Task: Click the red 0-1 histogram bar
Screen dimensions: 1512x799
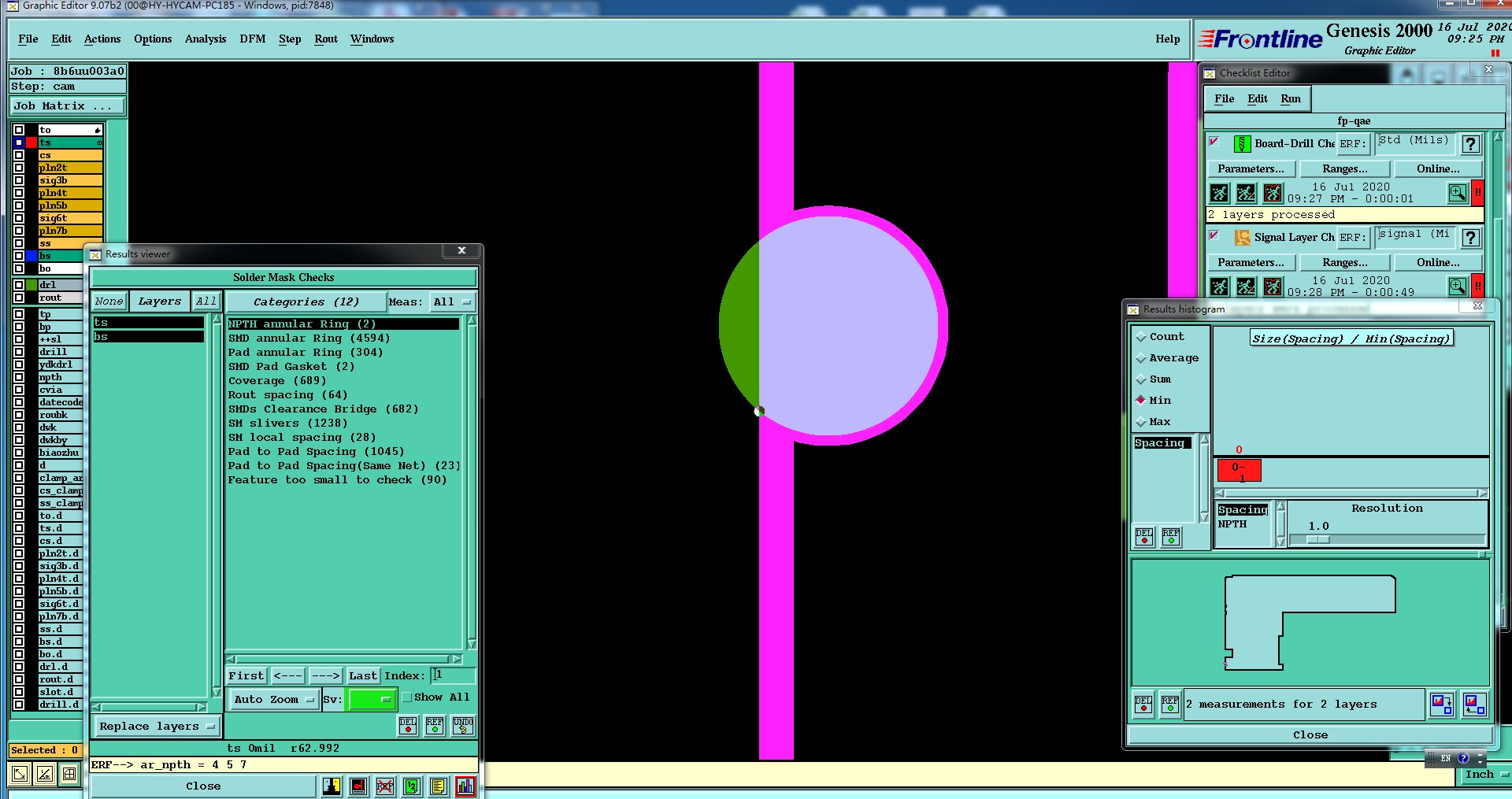Action: point(1239,471)
